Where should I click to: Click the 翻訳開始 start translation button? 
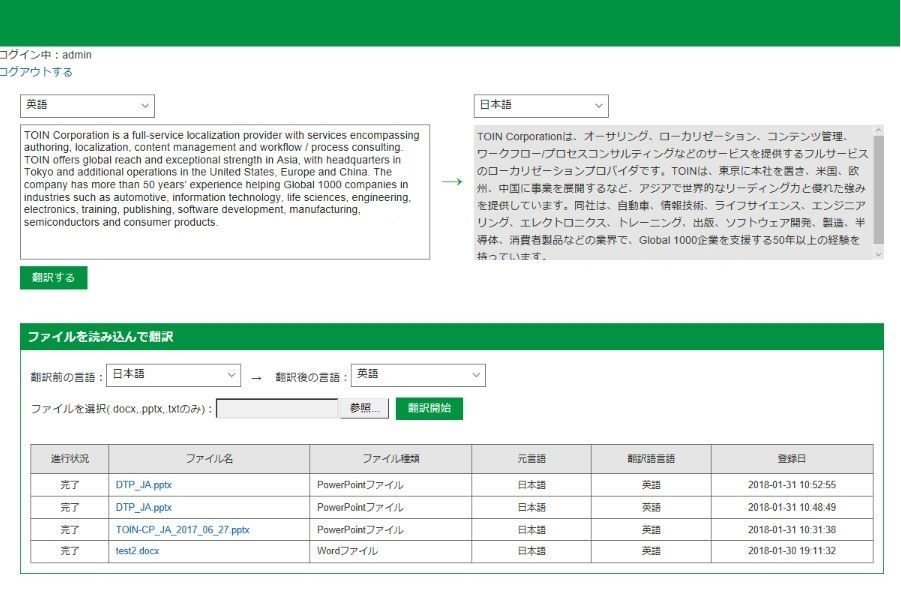pyautogui.click(x=432, y=408)
